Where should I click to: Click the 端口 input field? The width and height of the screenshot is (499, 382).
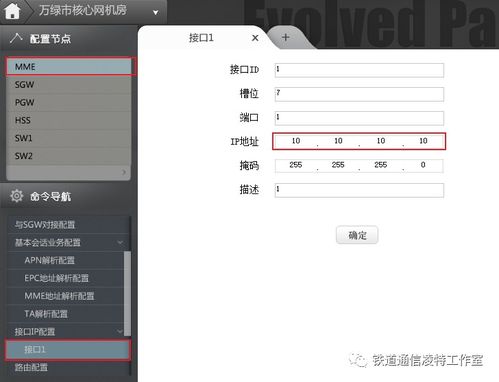click(359, 118)
